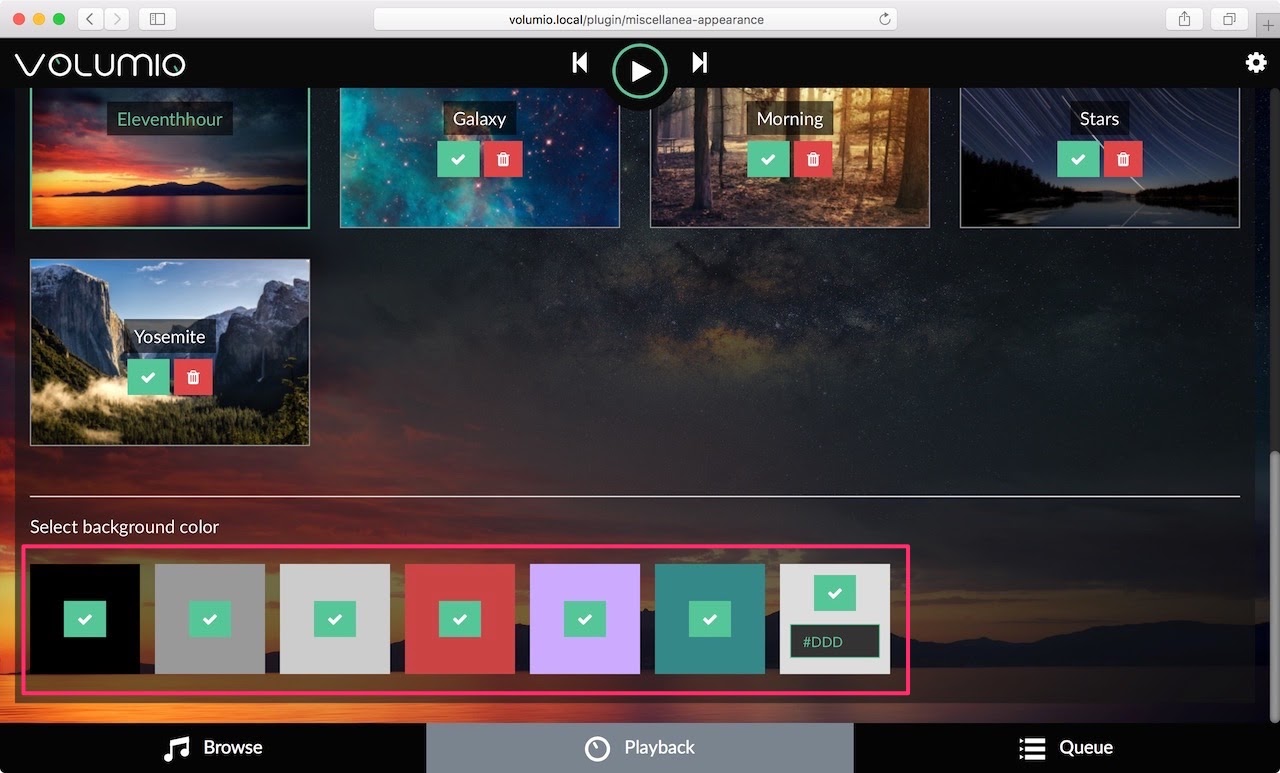Toggle the Safari sidebar
This screenshot has height=773, width=1280.
point(157,19)
